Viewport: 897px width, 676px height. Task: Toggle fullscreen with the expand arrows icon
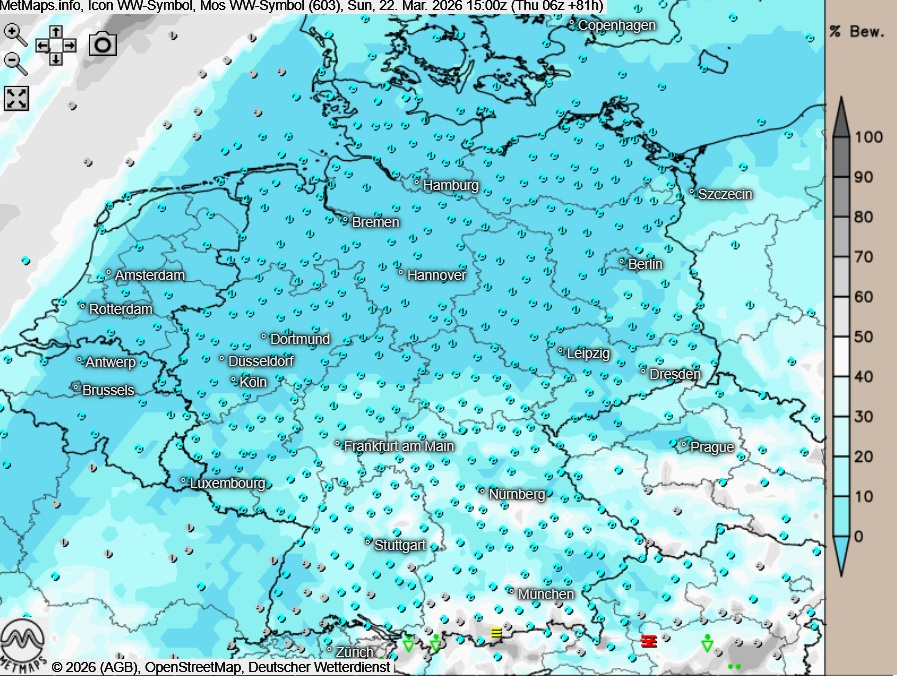point(17,98)
